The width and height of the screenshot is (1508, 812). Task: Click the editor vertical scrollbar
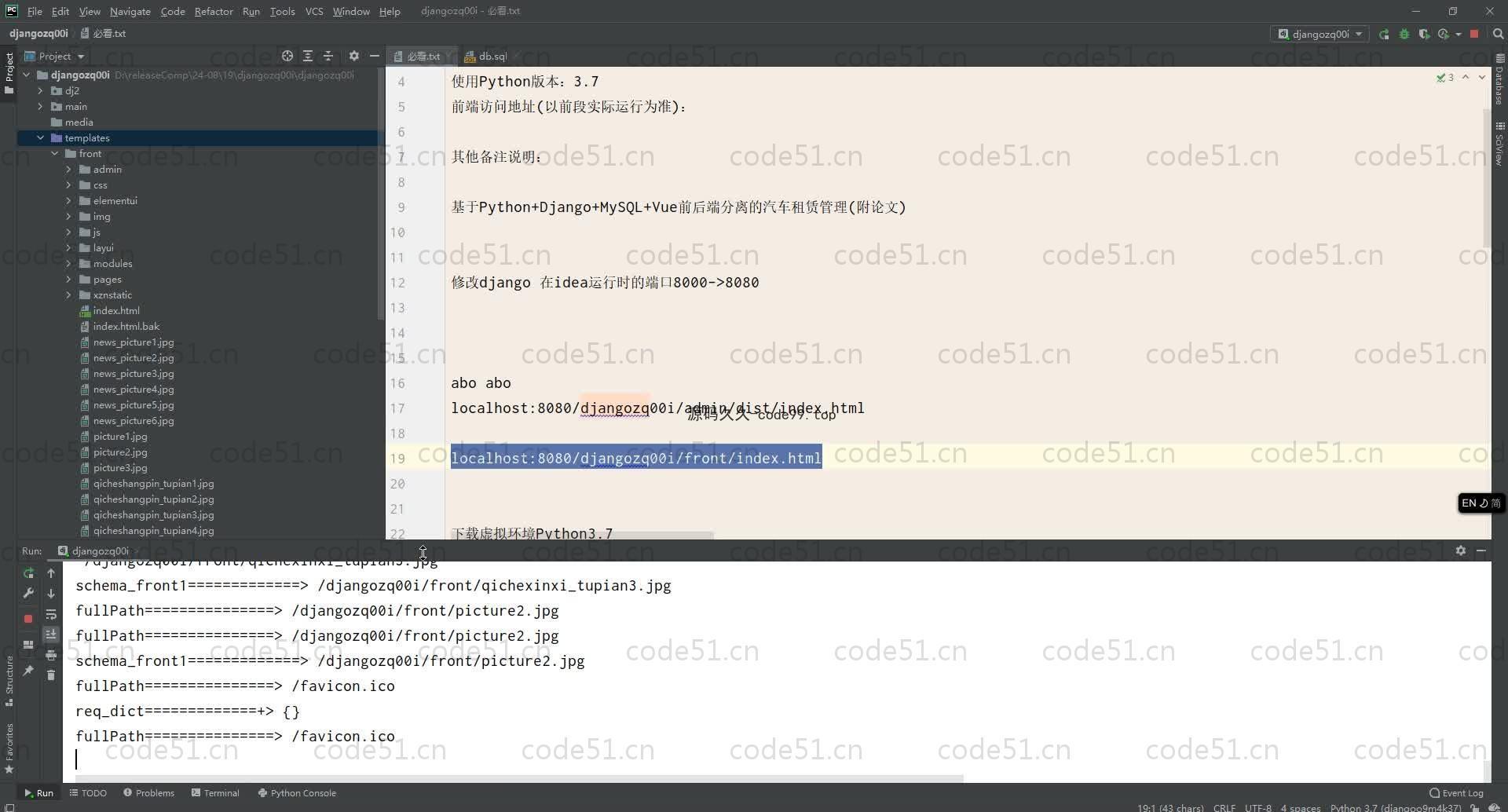click(1486, 177)
